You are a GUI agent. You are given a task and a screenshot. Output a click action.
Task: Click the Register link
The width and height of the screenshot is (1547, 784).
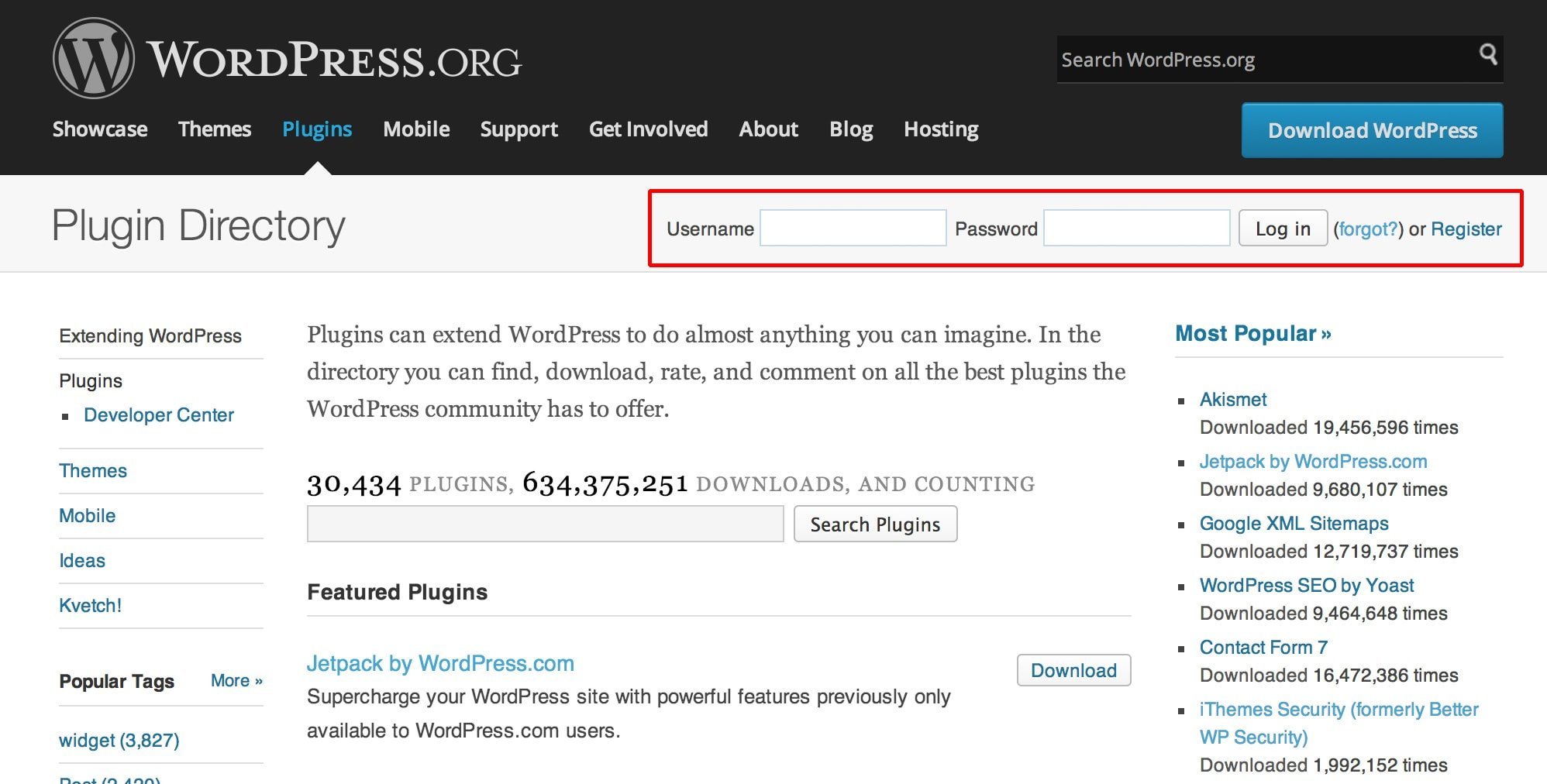coord(1466,229)
